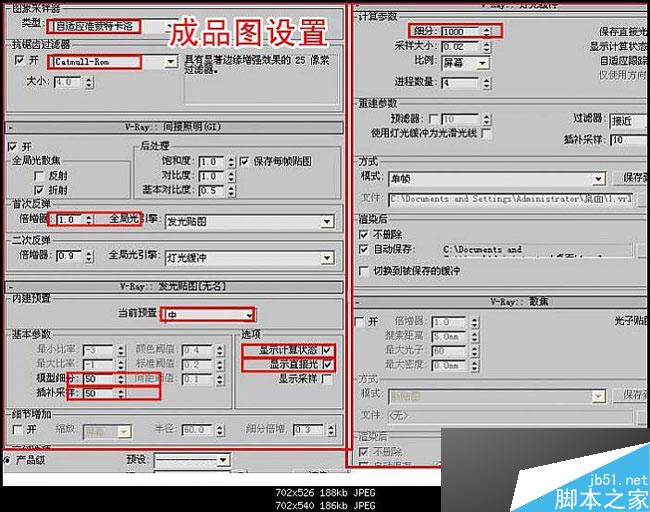Enable the 预滤器 checkbox
The width and height of the screenshot is (650, 512).
pos(434,119)
